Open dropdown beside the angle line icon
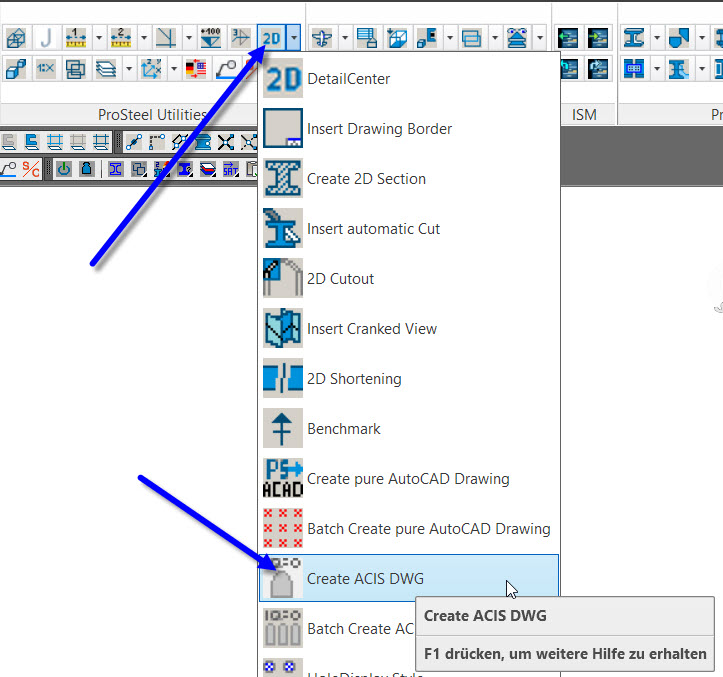Image resolution: width=723 pixels, height=677 pixels. click(189, 37)
